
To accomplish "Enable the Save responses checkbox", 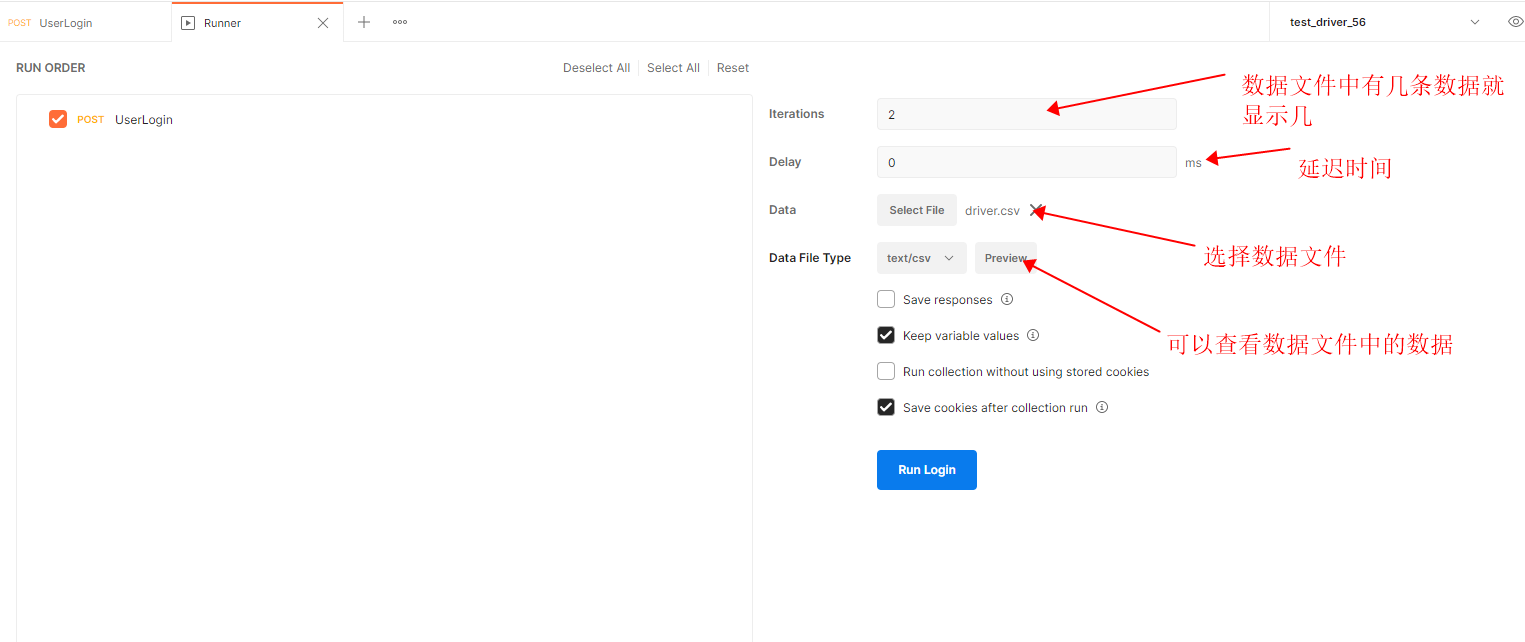I will click(886, 299).
